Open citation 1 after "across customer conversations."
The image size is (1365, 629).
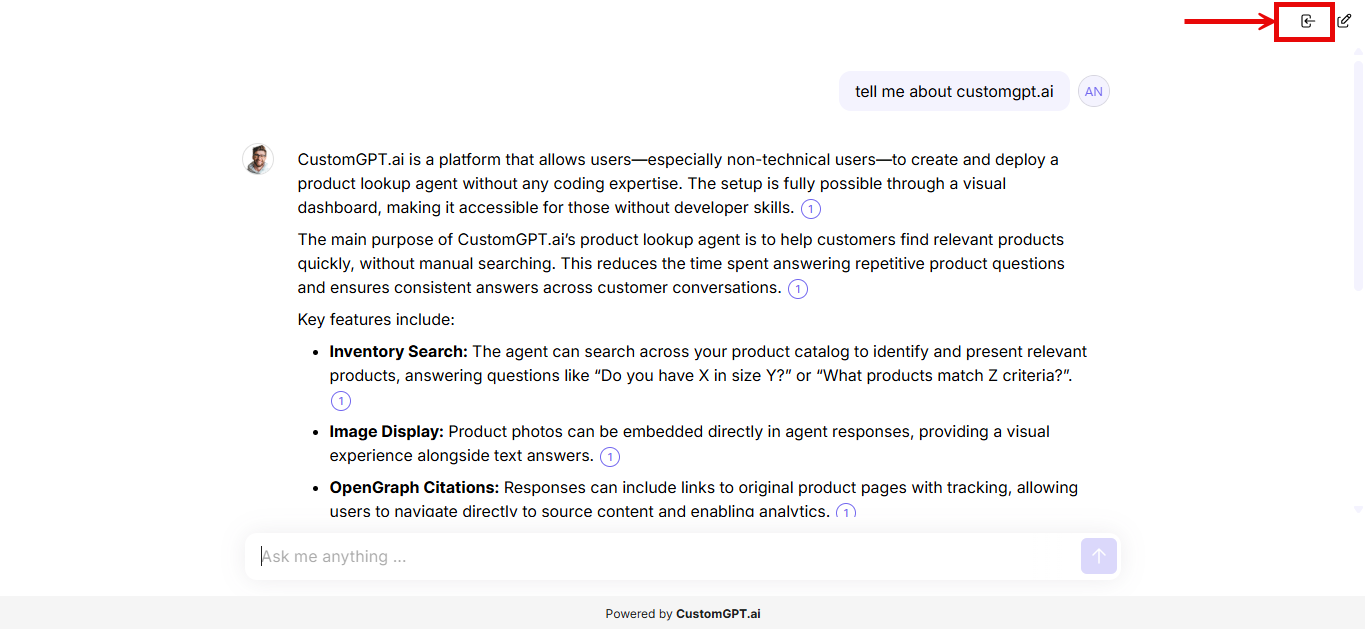798,289
